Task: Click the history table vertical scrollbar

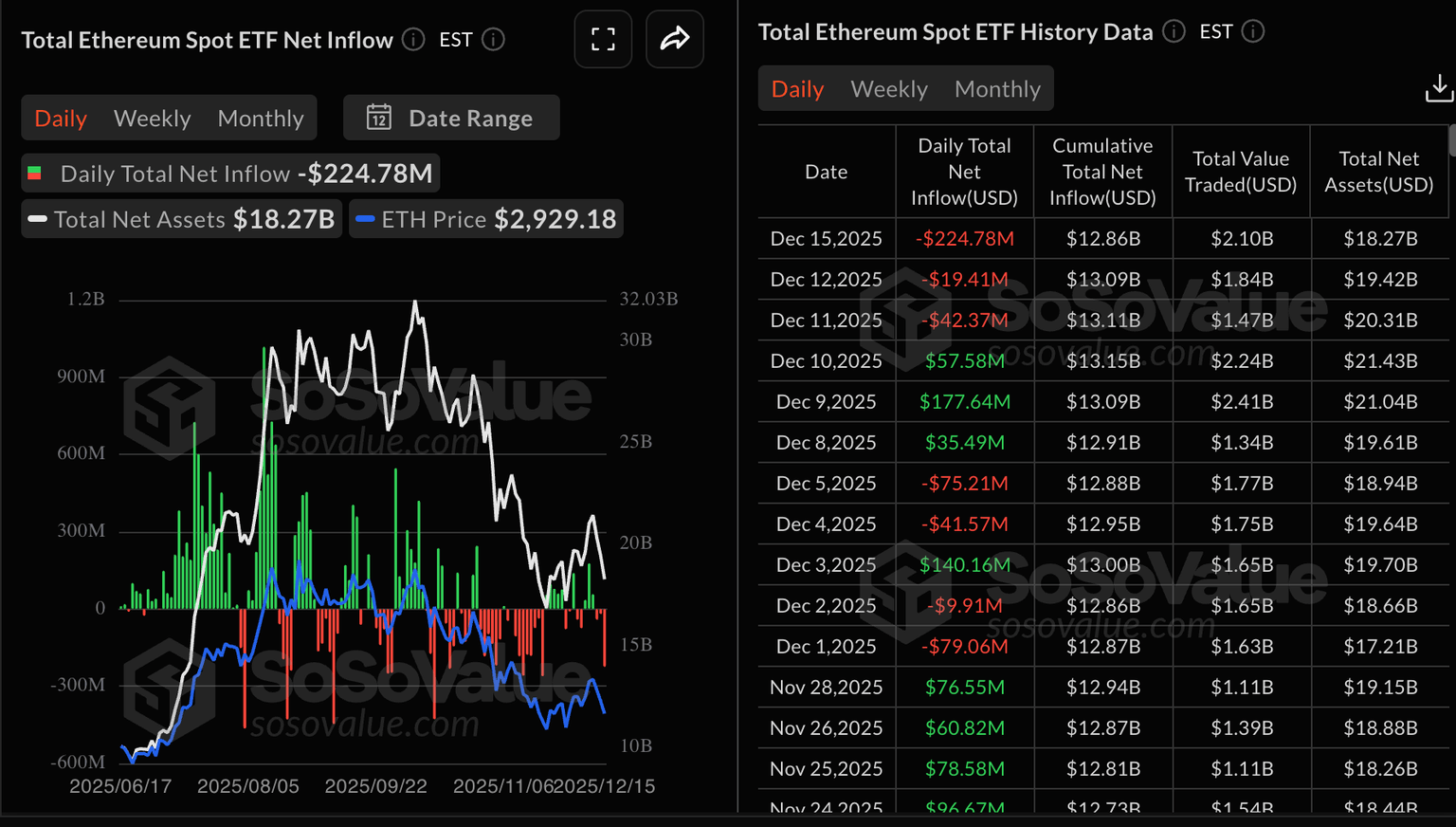Action: 1451,140
